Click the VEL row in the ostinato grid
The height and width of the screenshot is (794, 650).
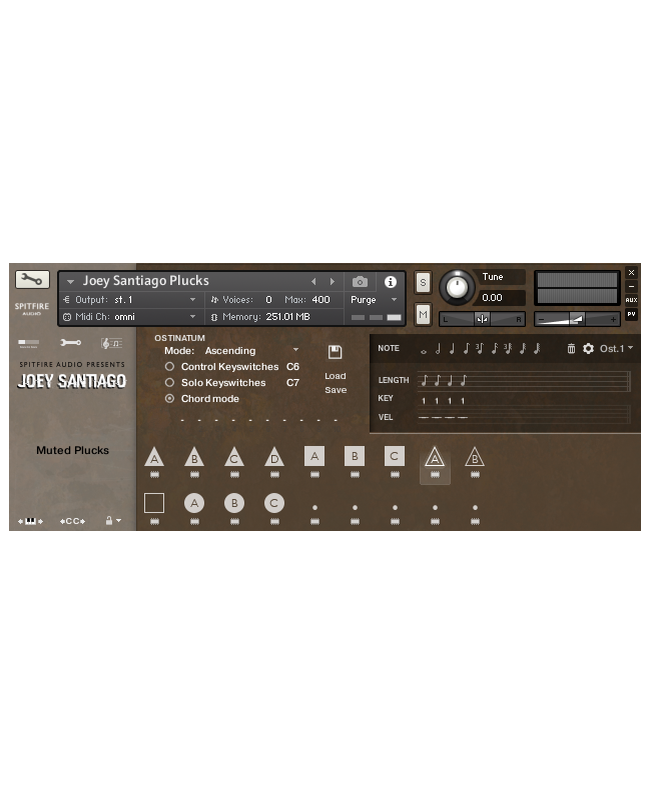click(x=523, y=417)
